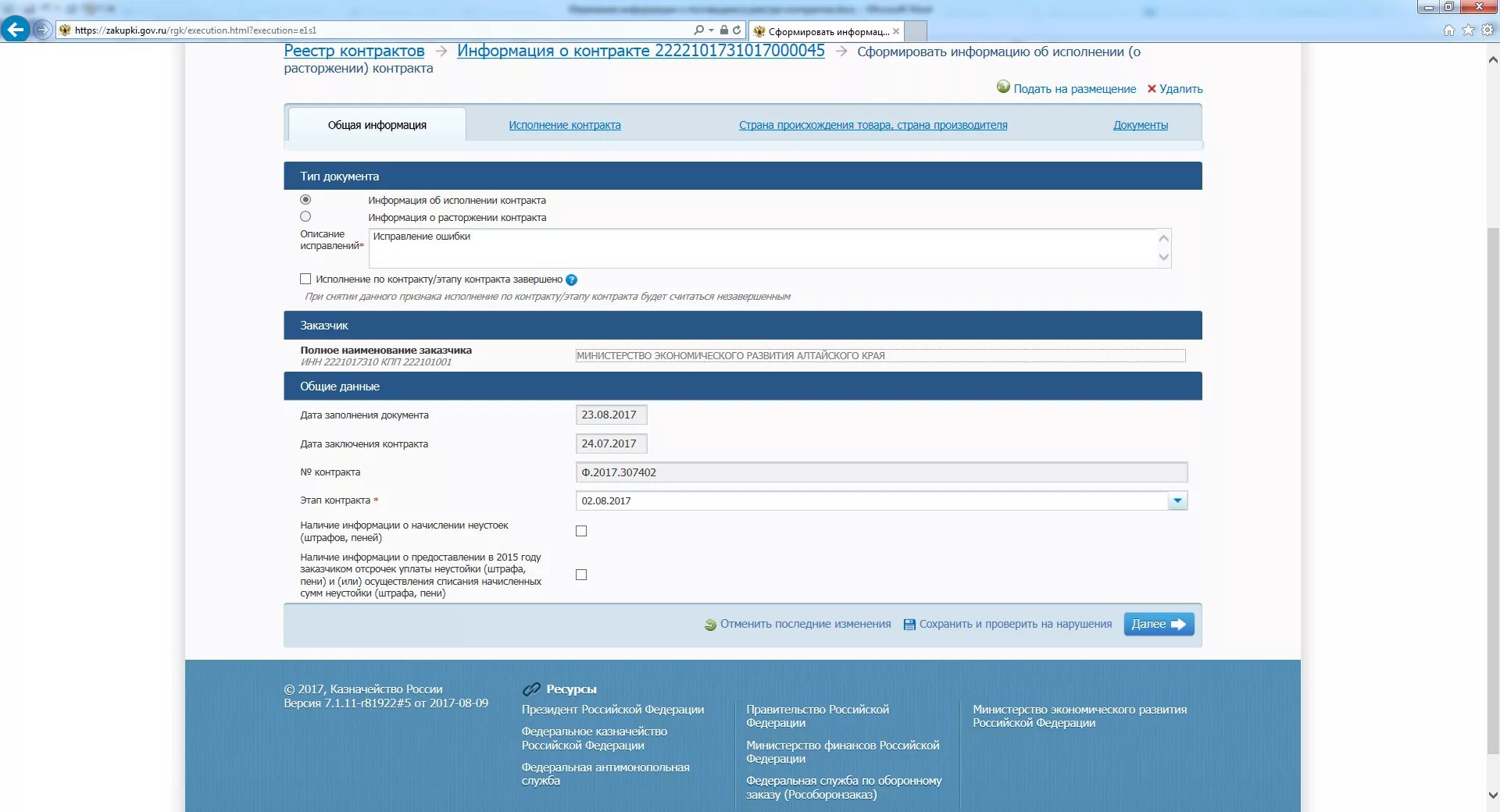
Task: Click the red X delete icon
Action: [1152, 88]
